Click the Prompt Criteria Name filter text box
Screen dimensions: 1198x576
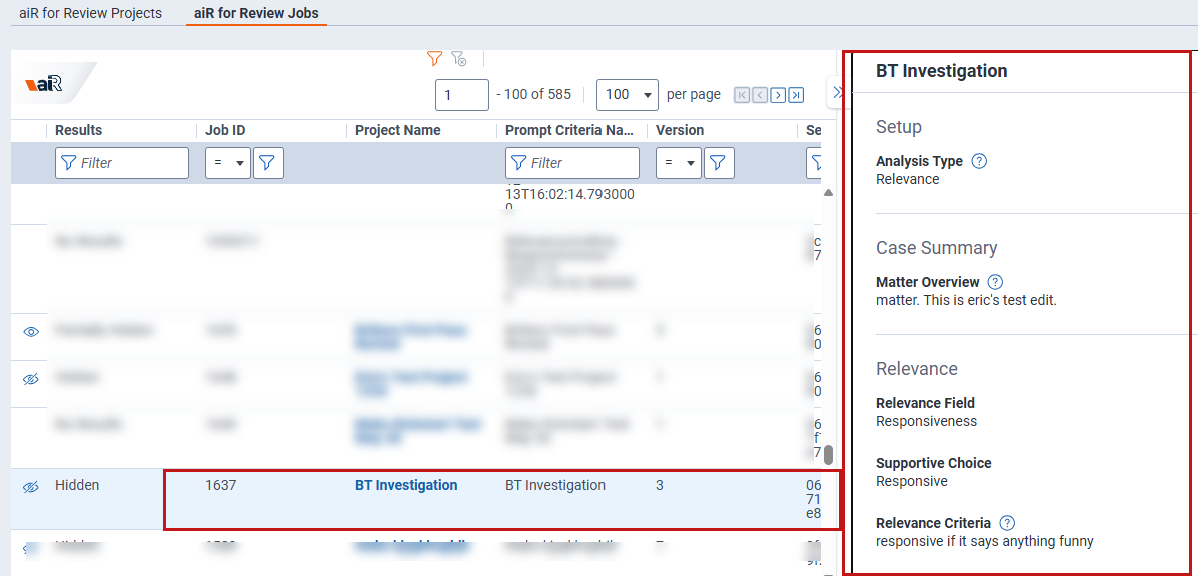pos(572,163)
